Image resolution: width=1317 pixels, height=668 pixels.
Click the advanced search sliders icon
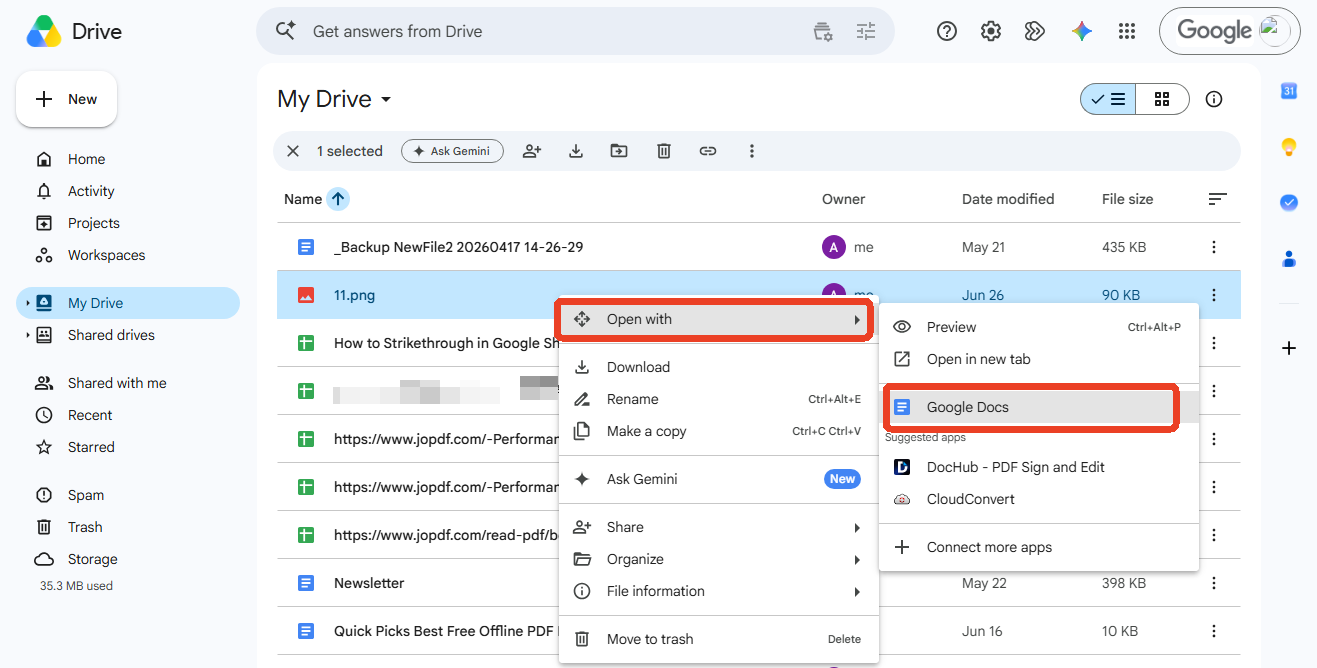pos(866,31)
